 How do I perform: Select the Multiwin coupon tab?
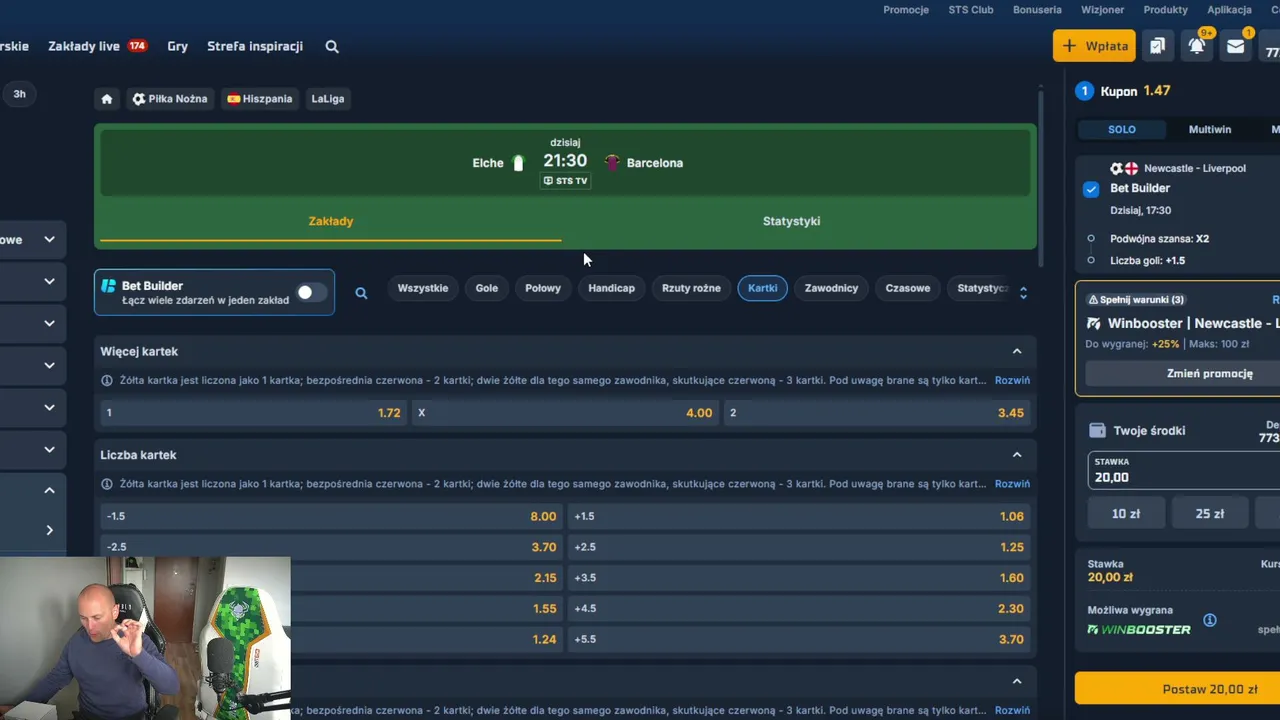coord(1210,130)
